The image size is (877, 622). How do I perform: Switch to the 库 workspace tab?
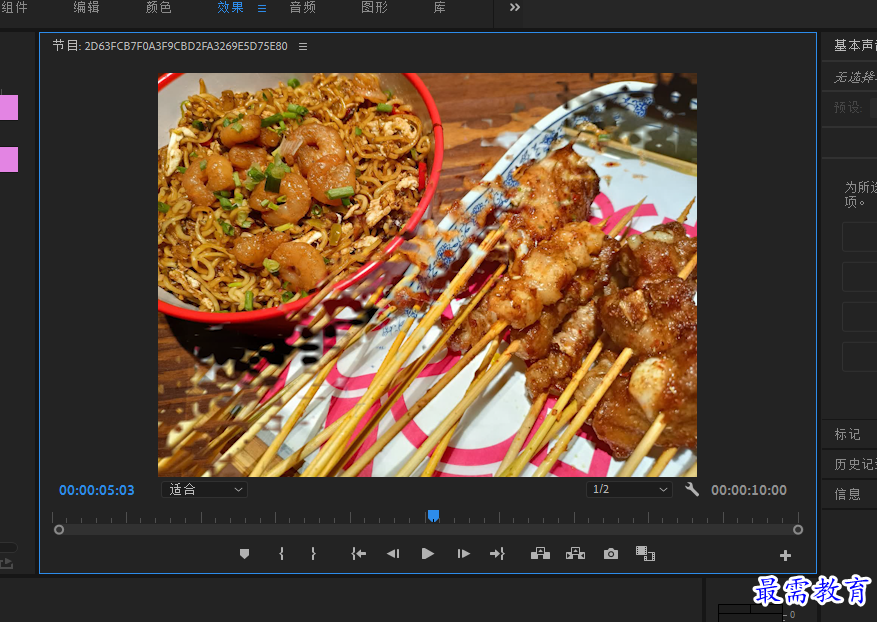pos(440,7)
